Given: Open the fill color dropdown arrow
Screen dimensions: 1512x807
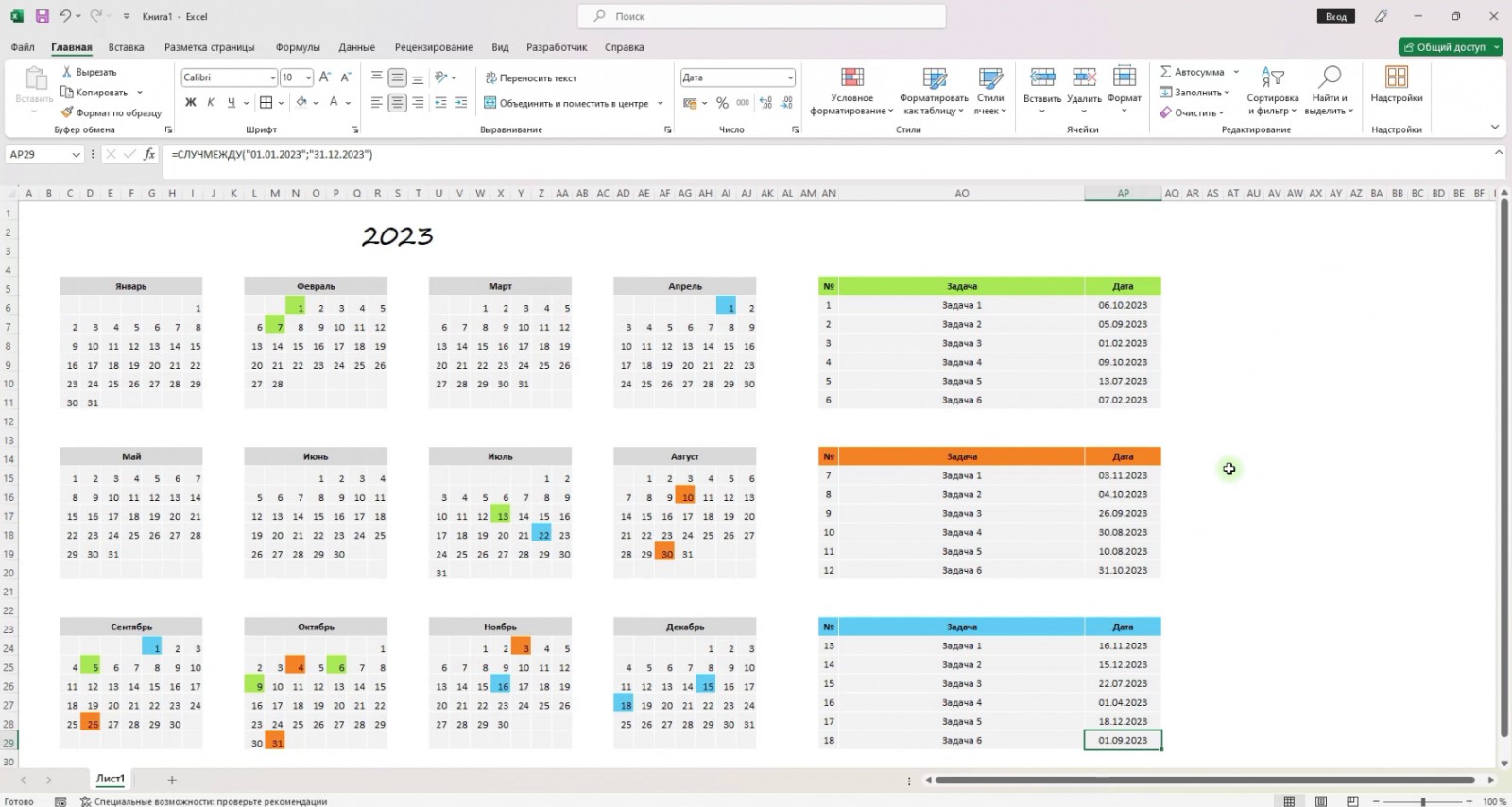Looking at the screenshot, I should 316,103.
